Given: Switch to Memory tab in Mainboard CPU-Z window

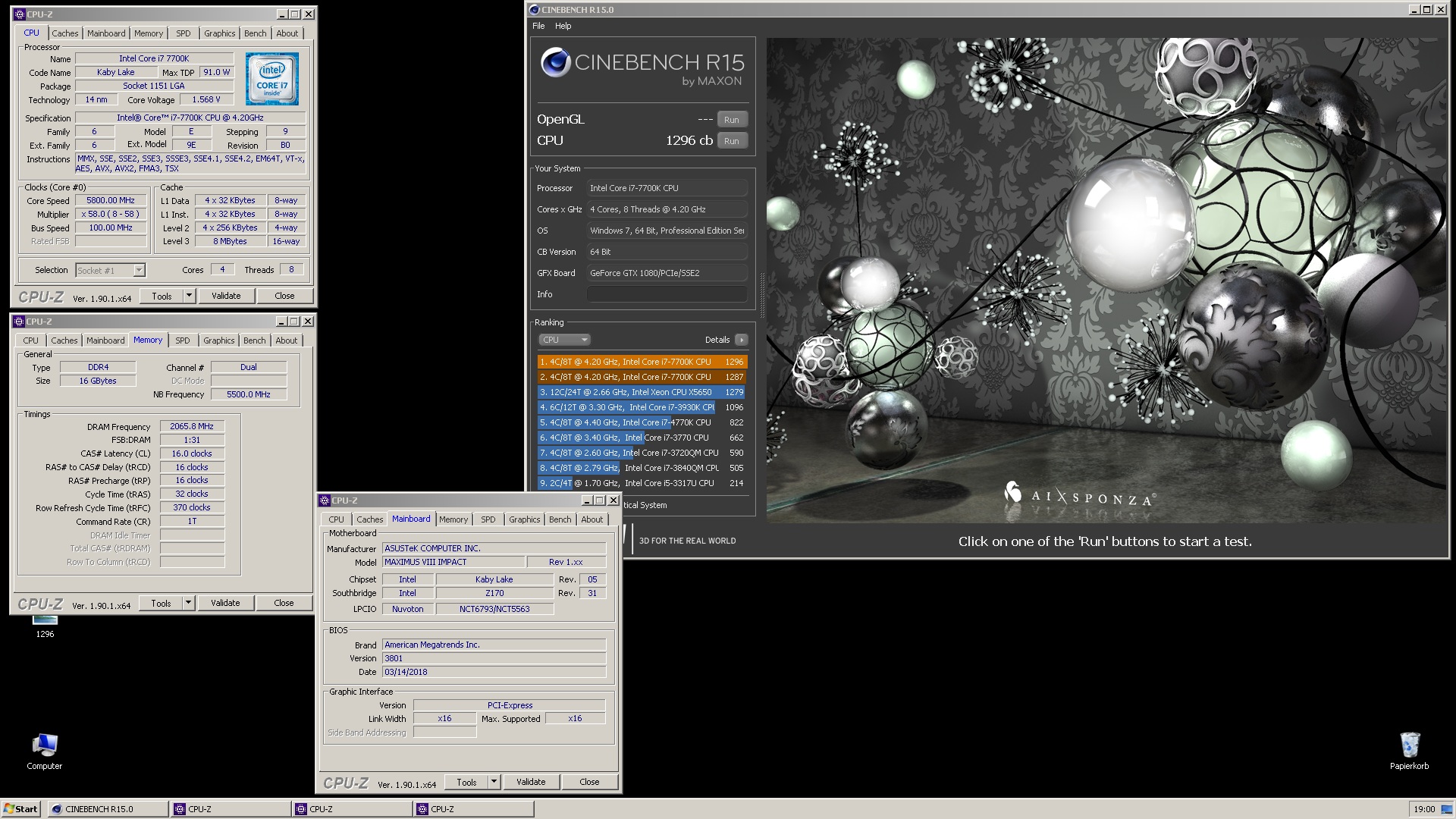Looking at the screenshot, I should point(453,519).
